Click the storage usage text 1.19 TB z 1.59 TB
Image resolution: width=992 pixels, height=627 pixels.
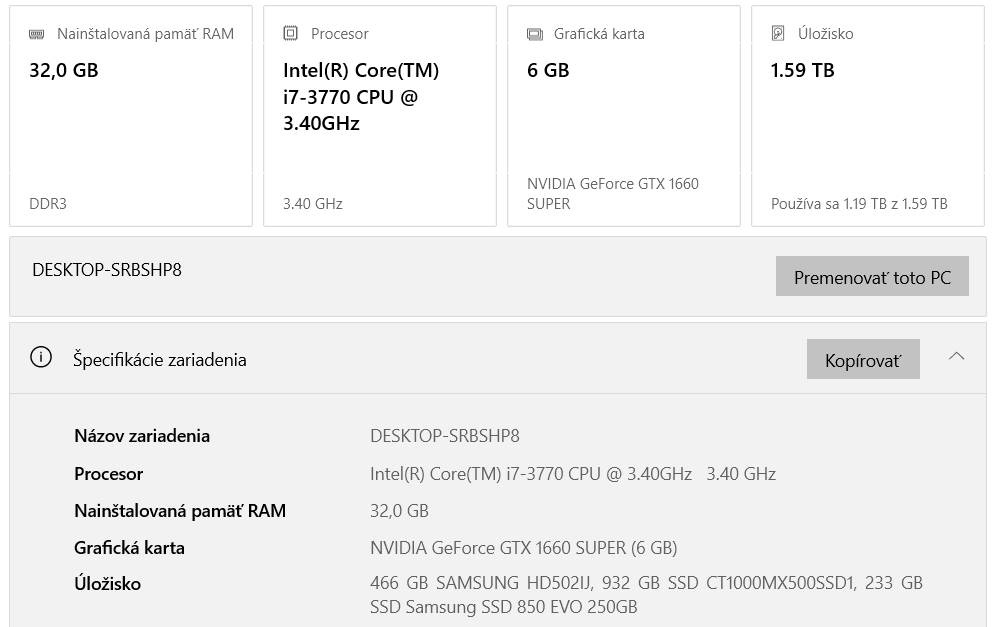click(x=859, y=204)
